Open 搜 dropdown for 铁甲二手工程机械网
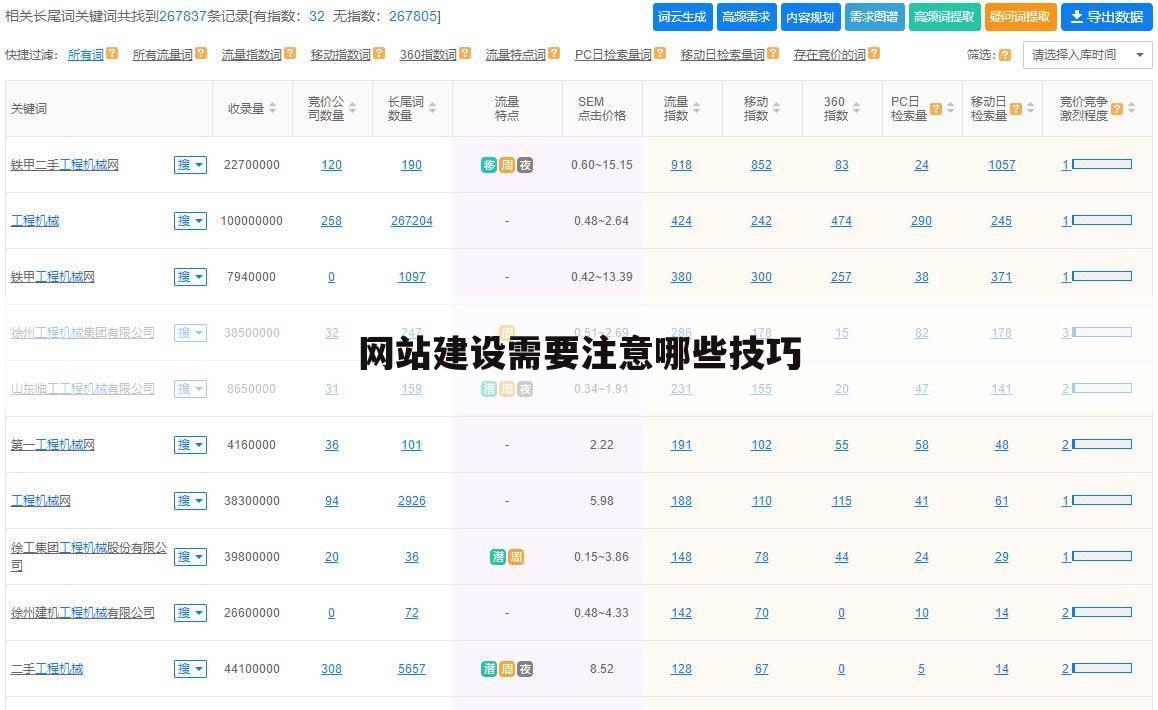The image size is (1158, 710). click(x=190, y=165)
